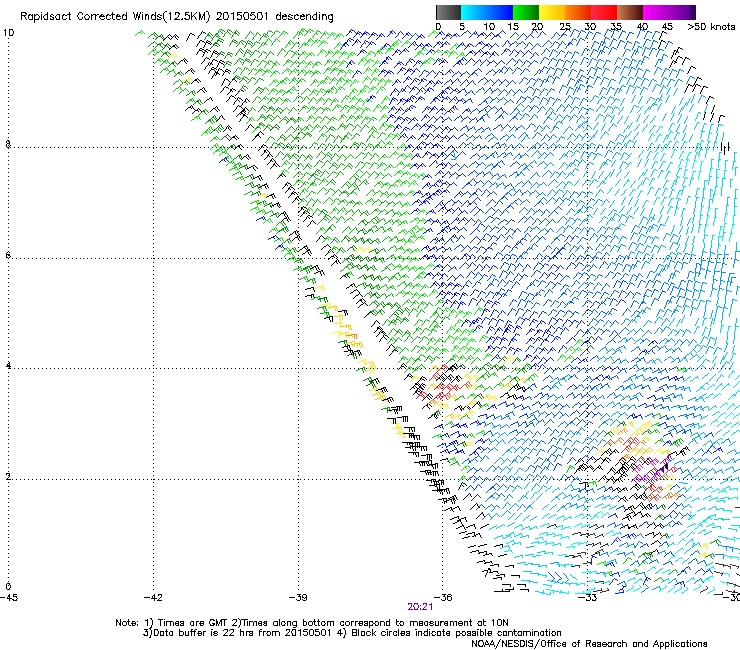Image resolution: width=740 pixels, height=650 pixels.
Task: Click the cyan 5-10 knots legend swatch
Action: [474, 12]
